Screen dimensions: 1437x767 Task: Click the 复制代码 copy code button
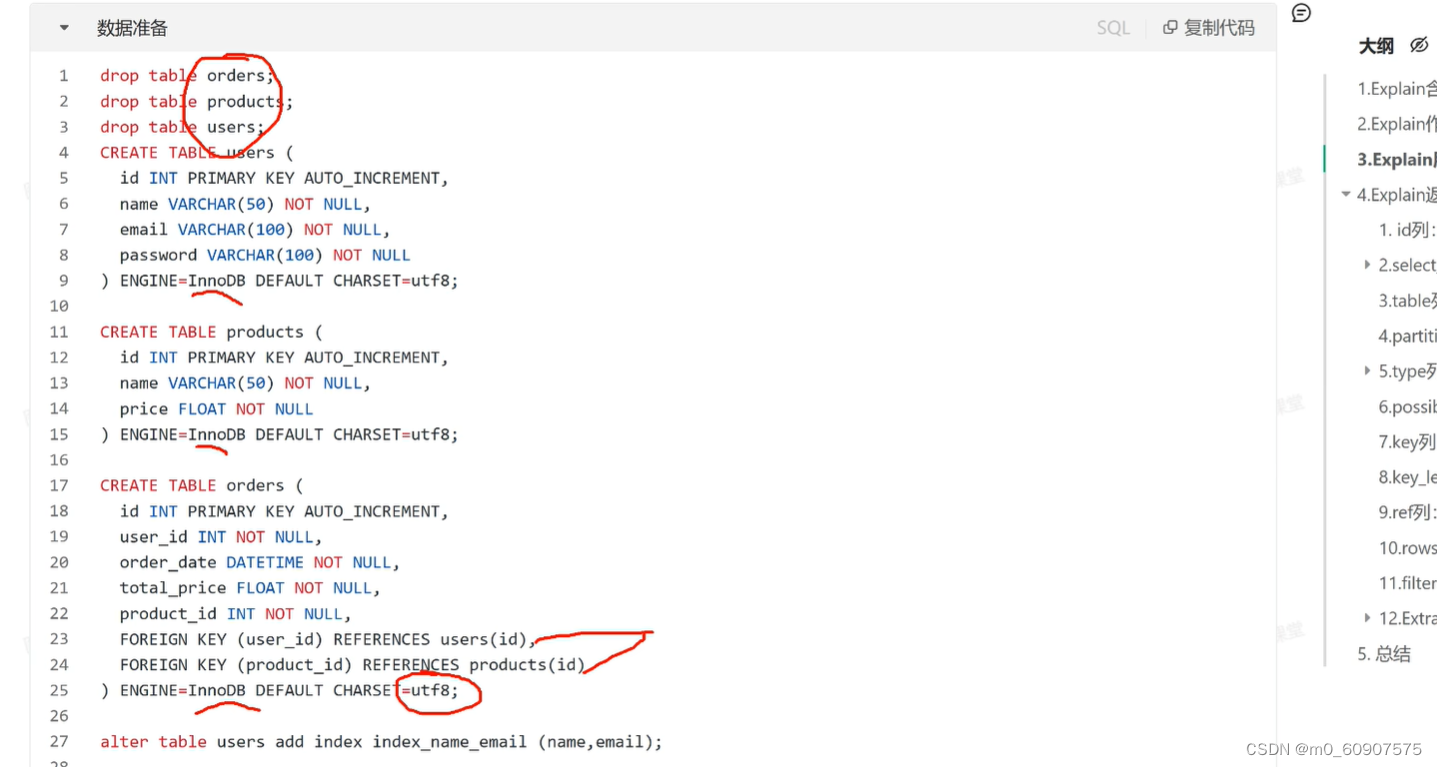coord(1209,28)
